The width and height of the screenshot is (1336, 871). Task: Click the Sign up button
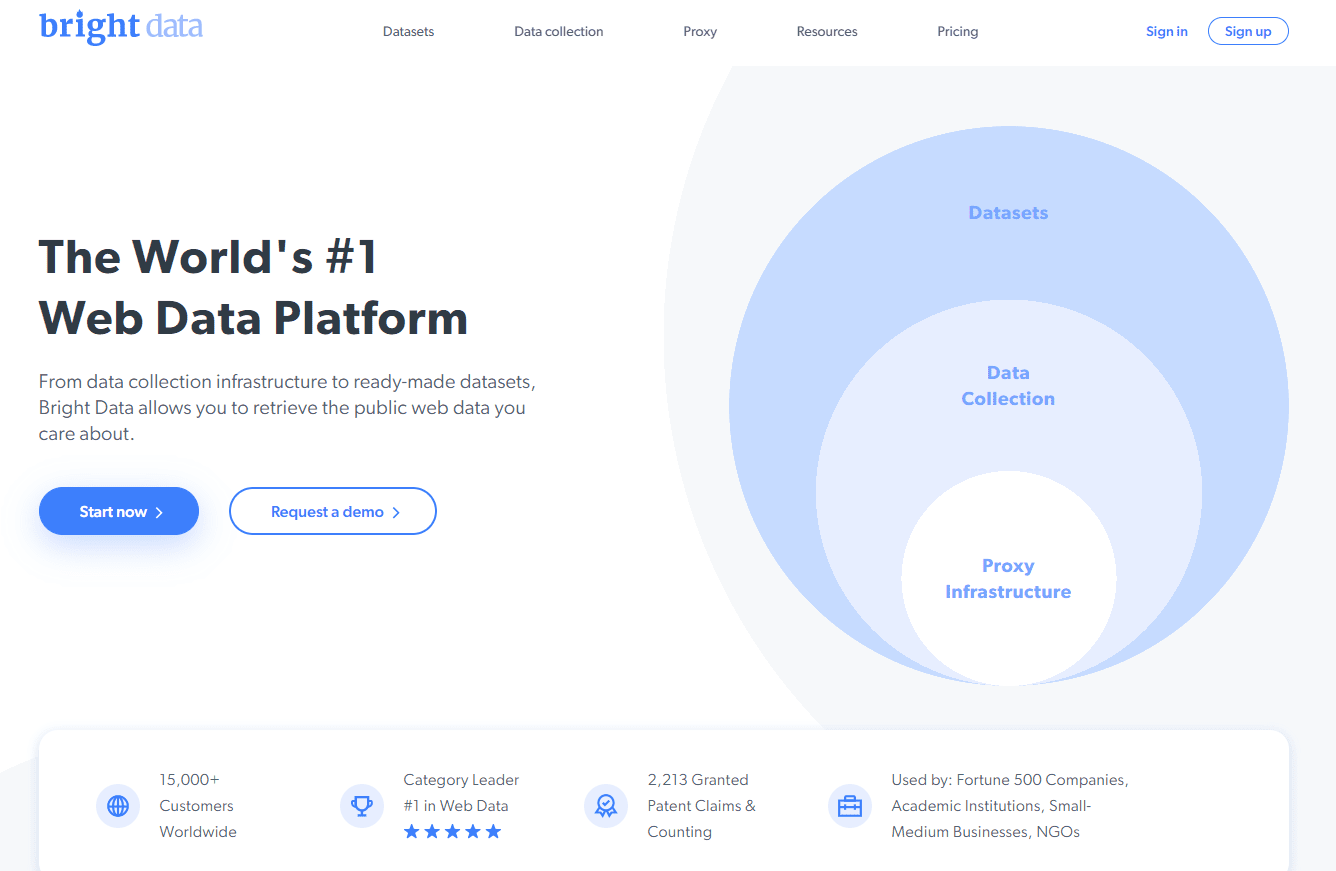click(x=1248, y=31)
